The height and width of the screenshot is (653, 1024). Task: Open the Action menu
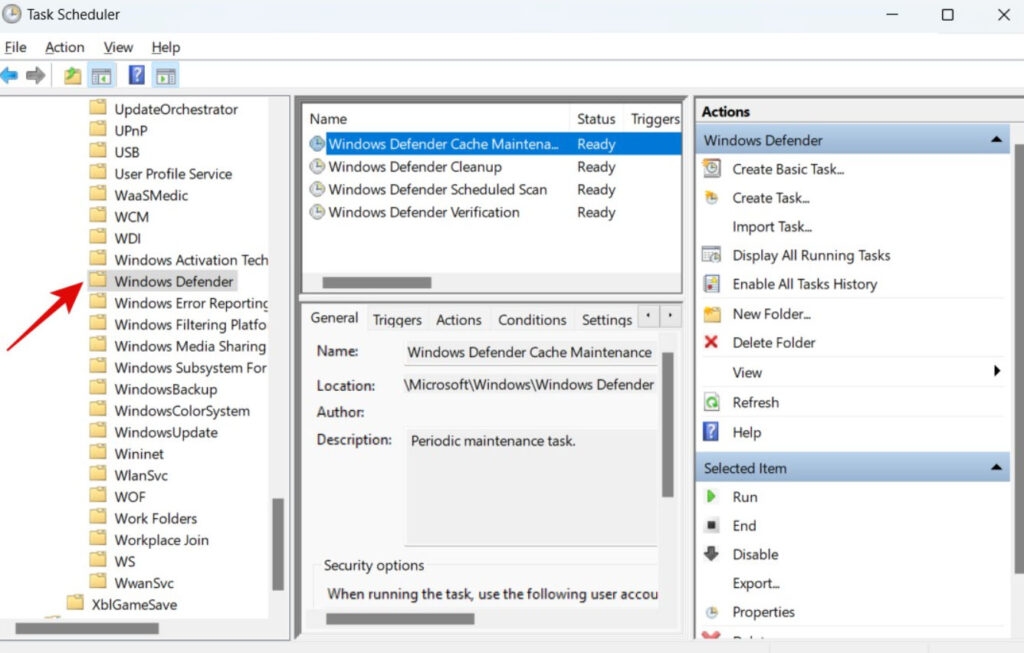(65, 47)
